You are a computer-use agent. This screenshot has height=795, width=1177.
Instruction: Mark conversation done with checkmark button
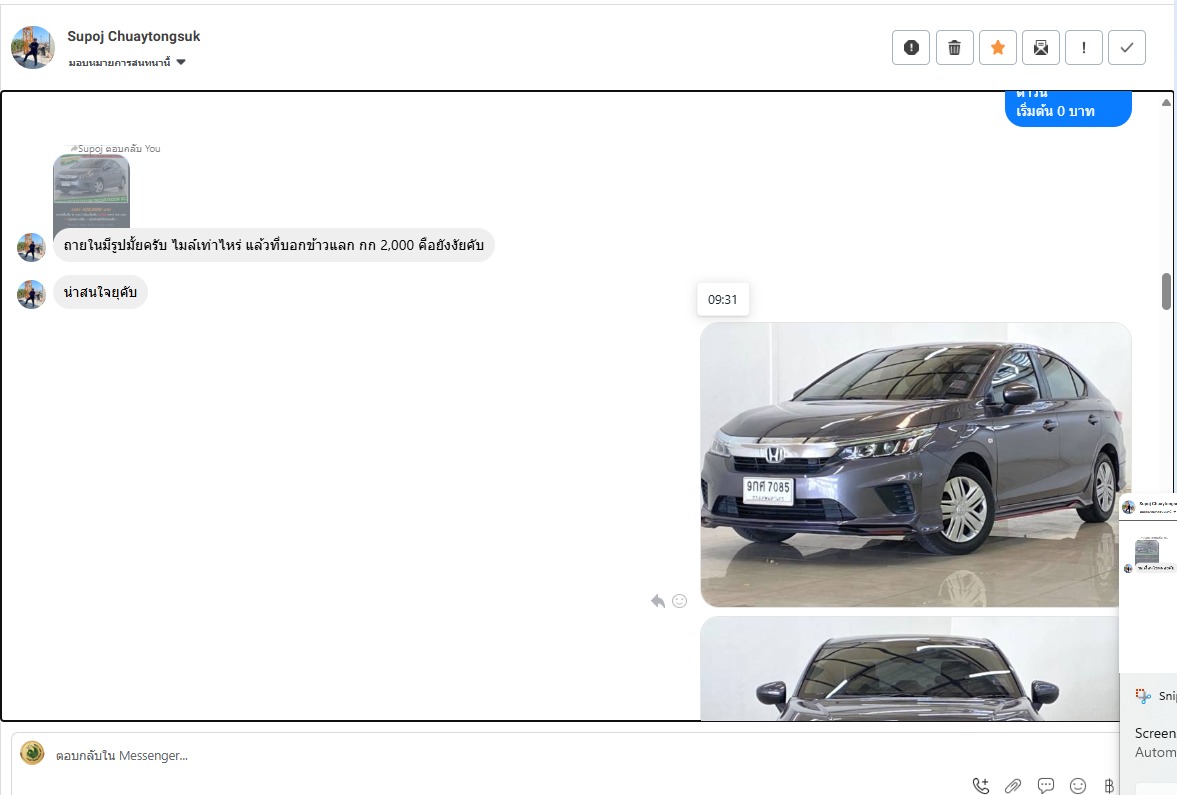point(1127,48)
